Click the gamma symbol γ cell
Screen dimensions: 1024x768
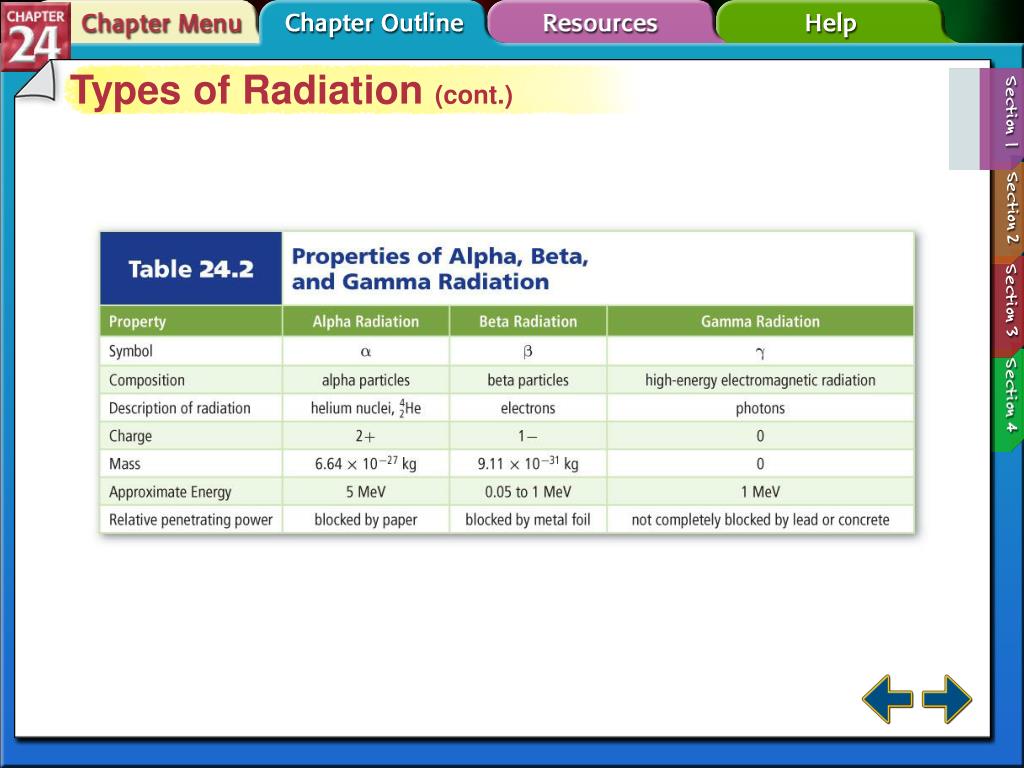tap(760, 351)
